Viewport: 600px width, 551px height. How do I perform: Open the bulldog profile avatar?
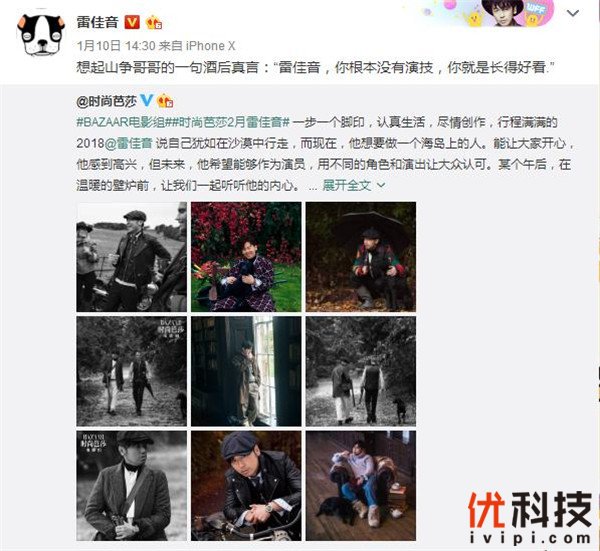(41, 35)
